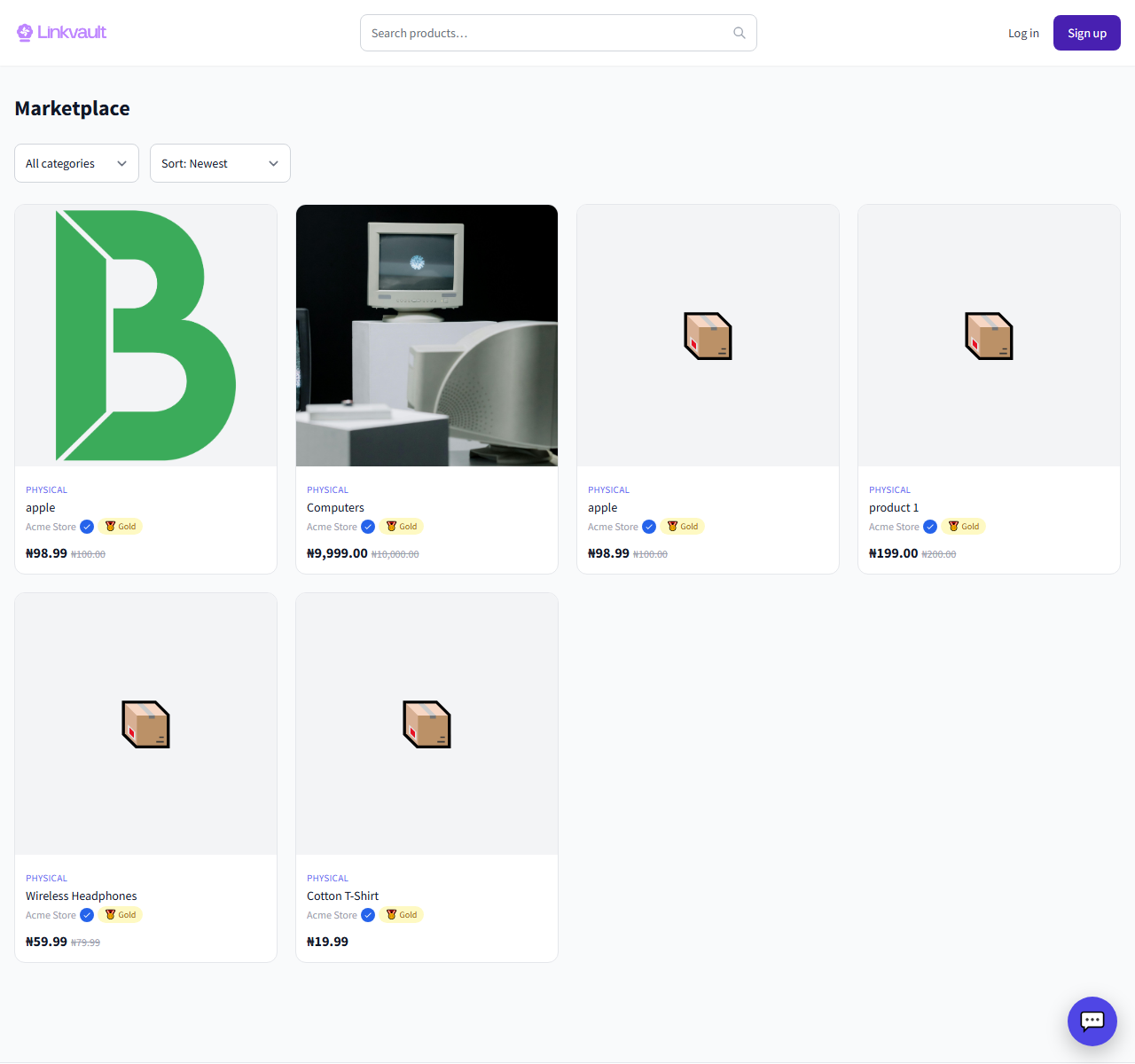Click the ₦199.00 price
Screen dimensions: 1135x1064
[893, 553]
